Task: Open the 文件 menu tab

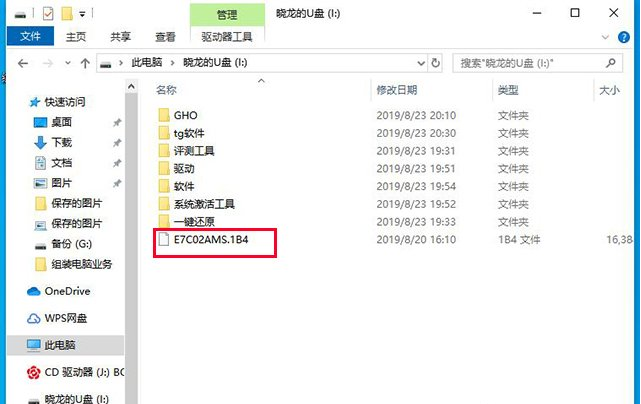Action: (x=30, y=36)
